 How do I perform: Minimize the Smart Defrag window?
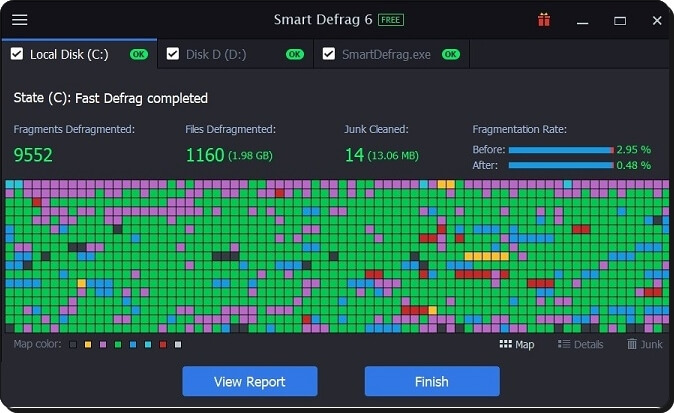click(582, 21)
